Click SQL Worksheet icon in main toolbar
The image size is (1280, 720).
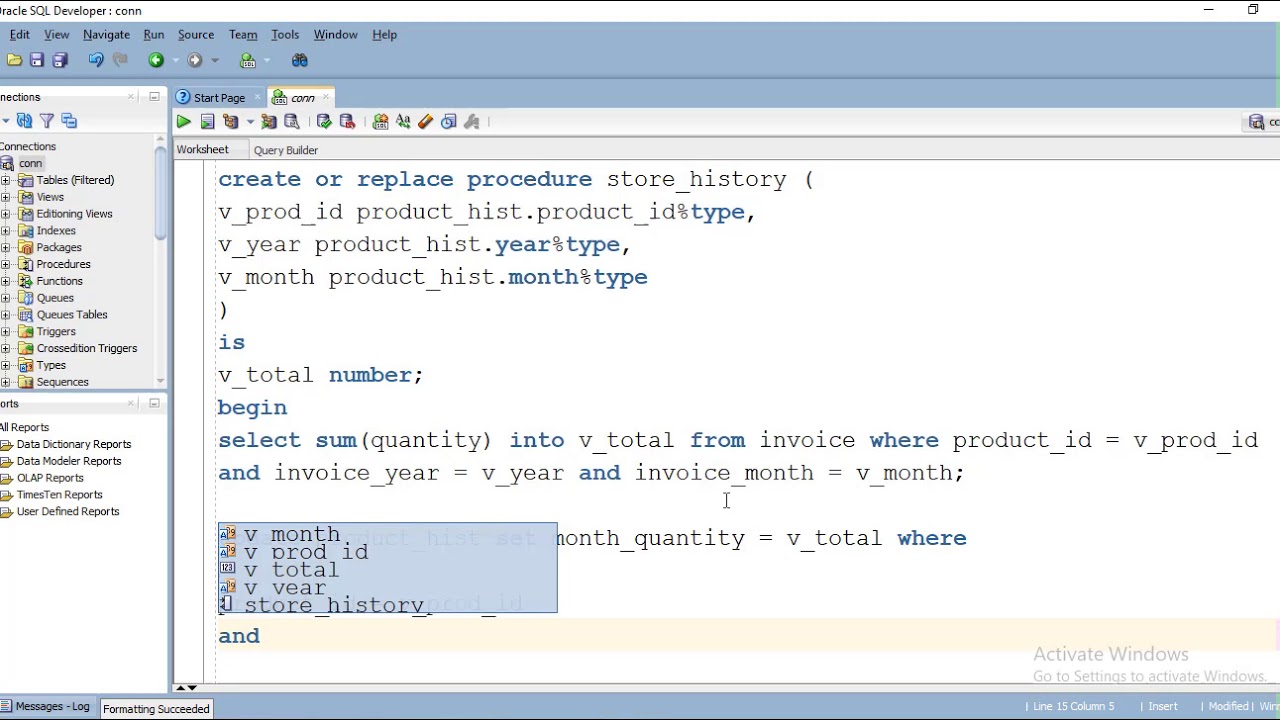point(248,61)
